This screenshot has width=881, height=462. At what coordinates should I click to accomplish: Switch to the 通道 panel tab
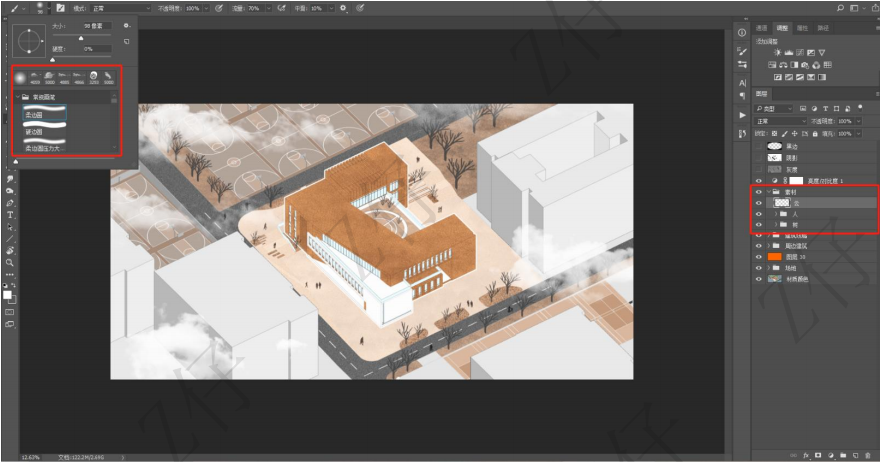tap(762, 28)
